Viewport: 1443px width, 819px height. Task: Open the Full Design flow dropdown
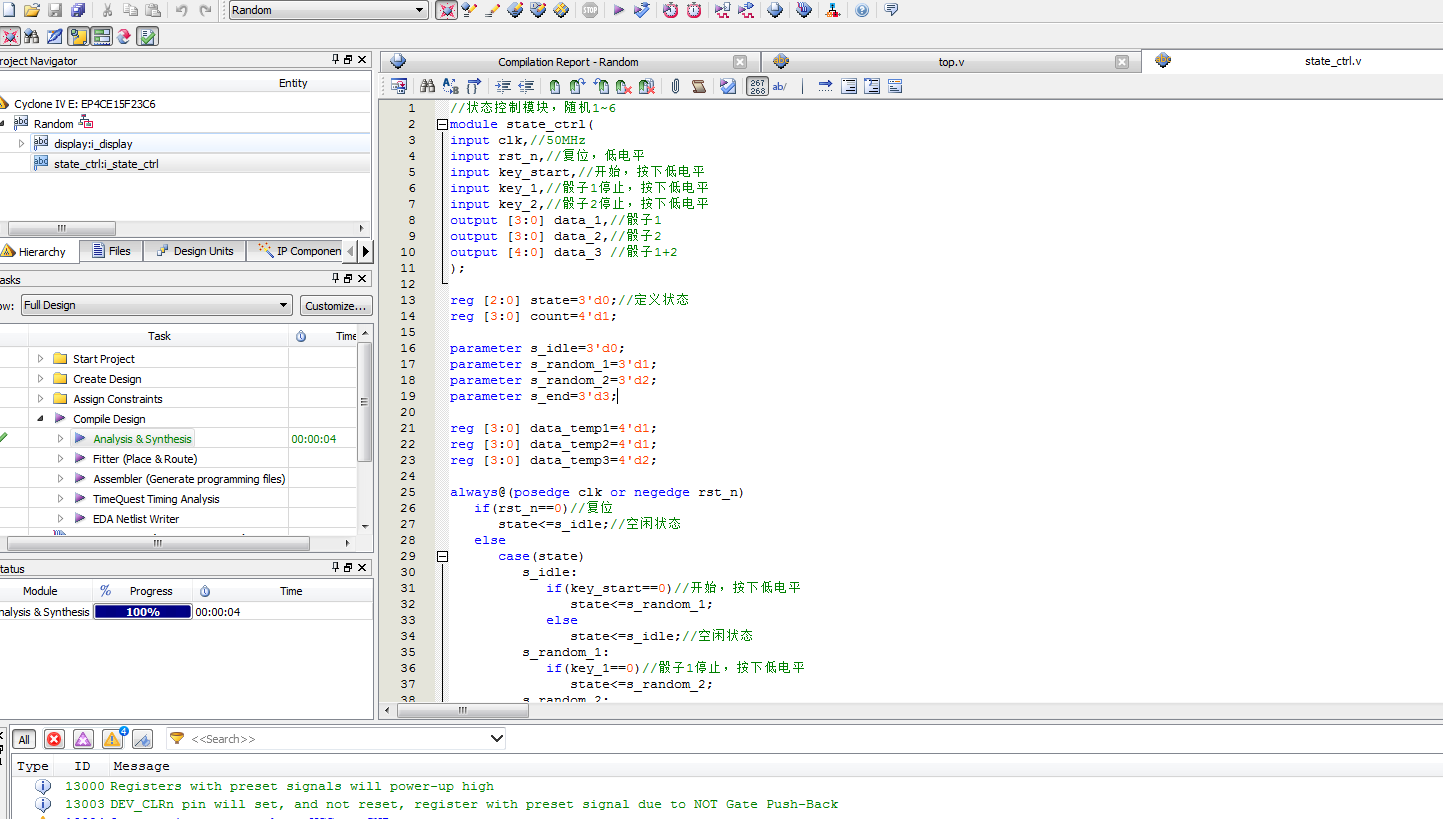pyautogui.click(x=156, y=305)
